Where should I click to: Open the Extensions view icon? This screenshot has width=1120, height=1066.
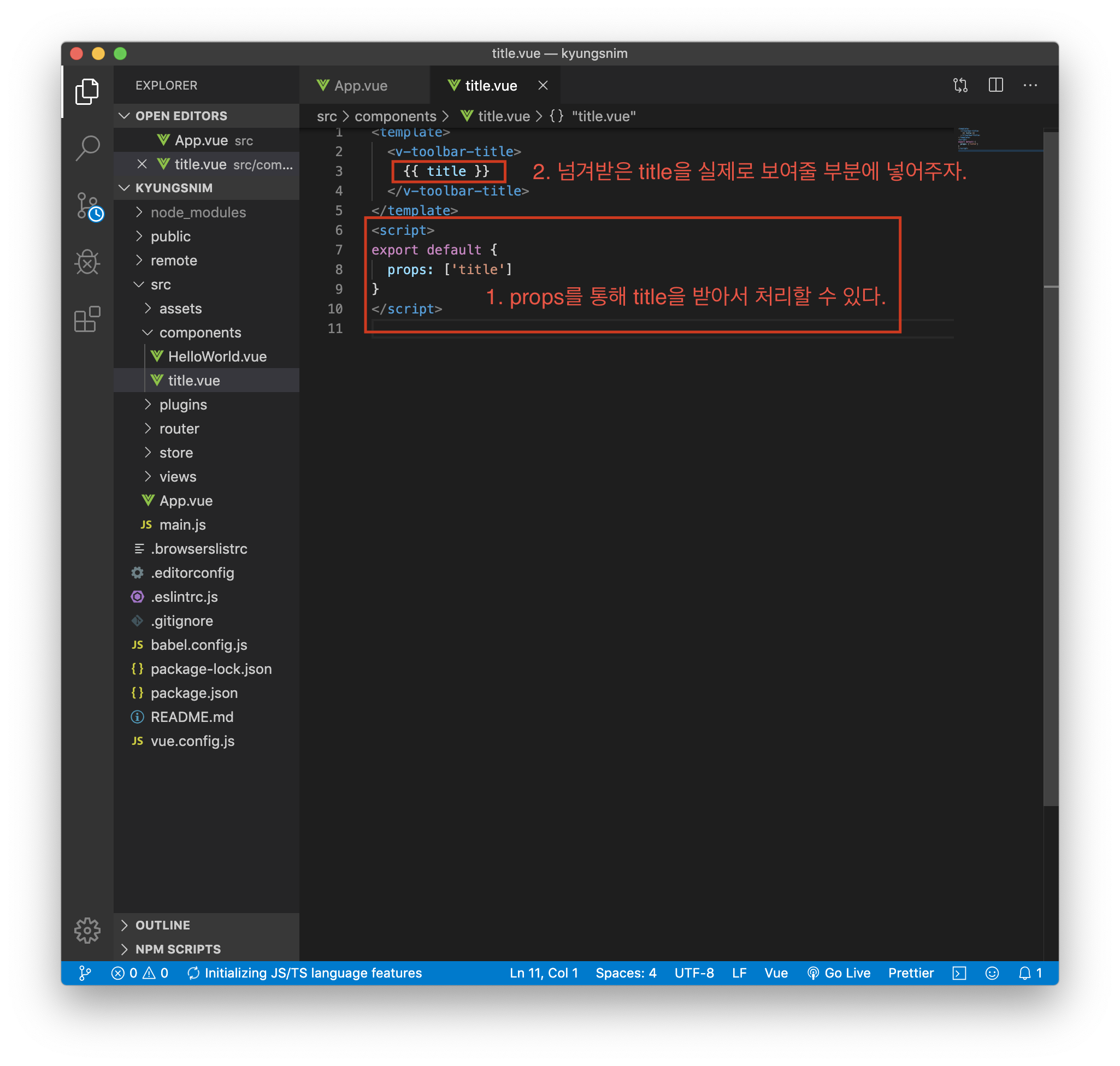tap(87, 319)
